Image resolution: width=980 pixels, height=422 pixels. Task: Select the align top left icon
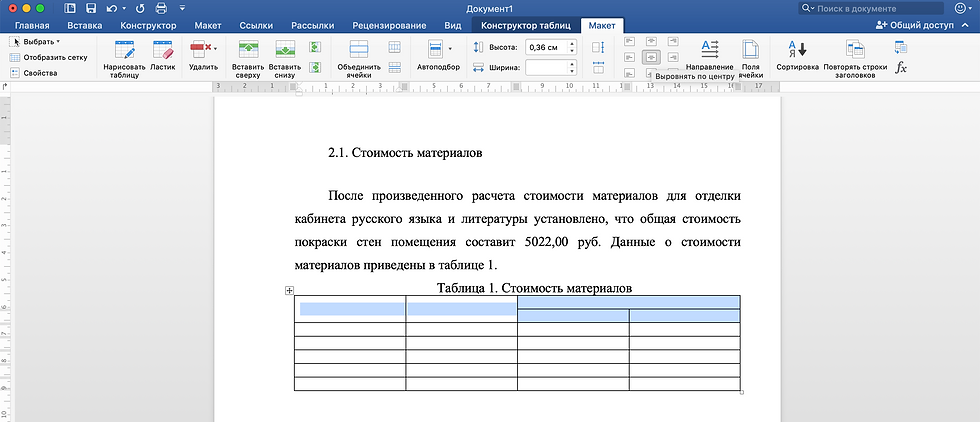click(630, 41)
